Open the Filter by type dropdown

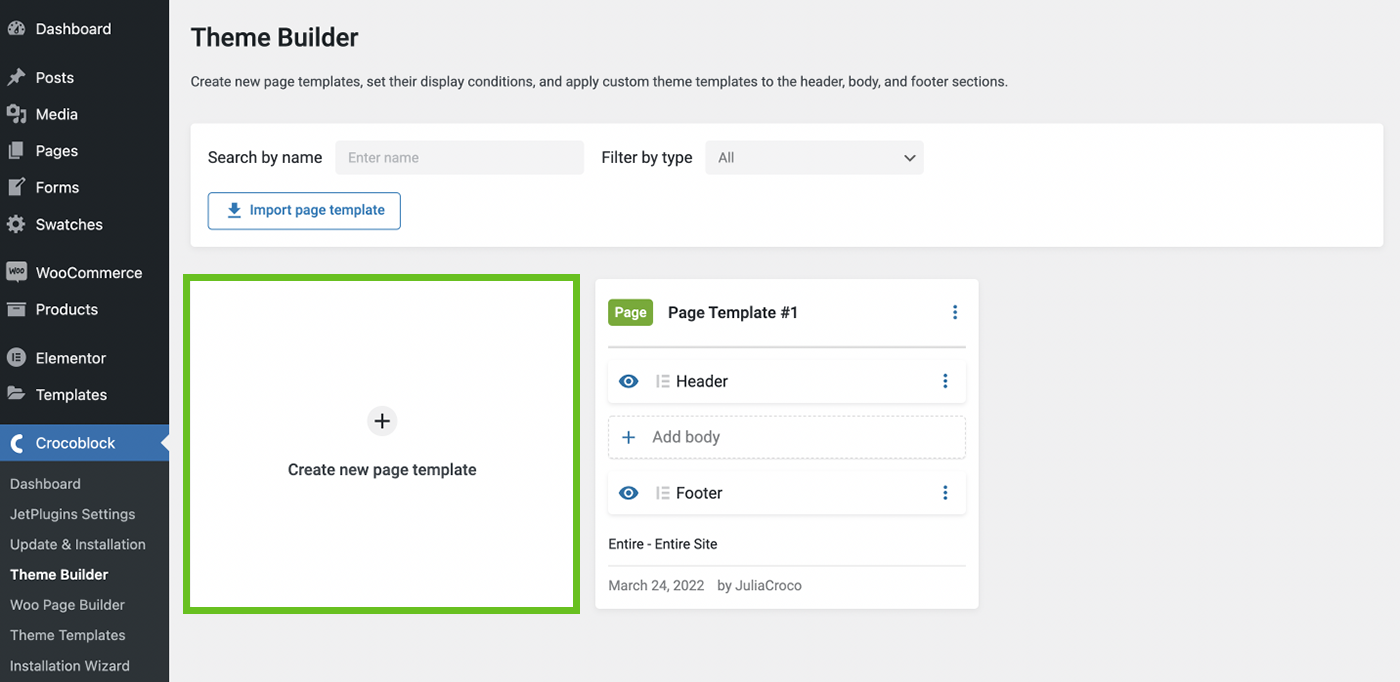814,157
